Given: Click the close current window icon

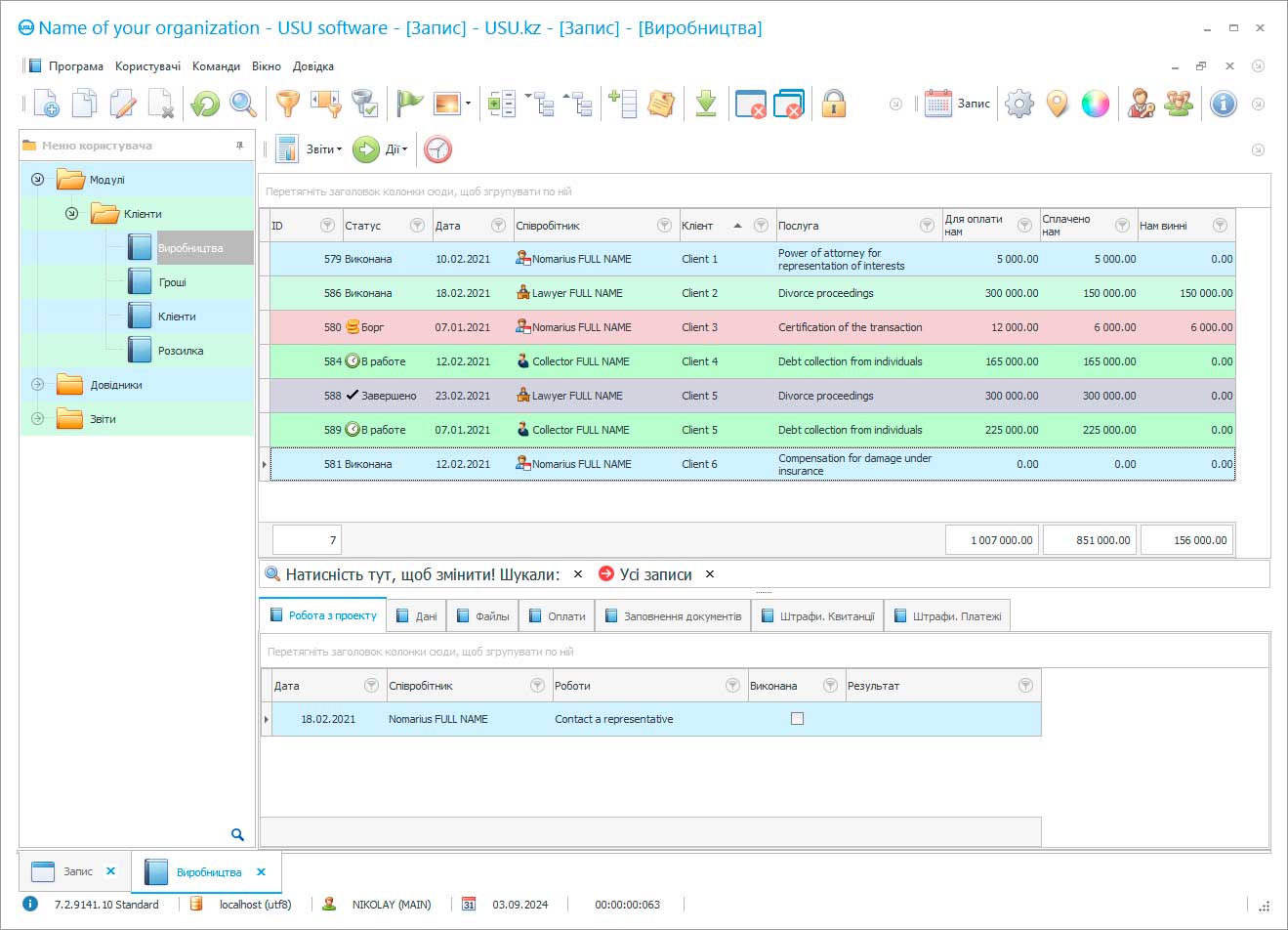Looking at the screenshot, I should (x=751, y=104).
